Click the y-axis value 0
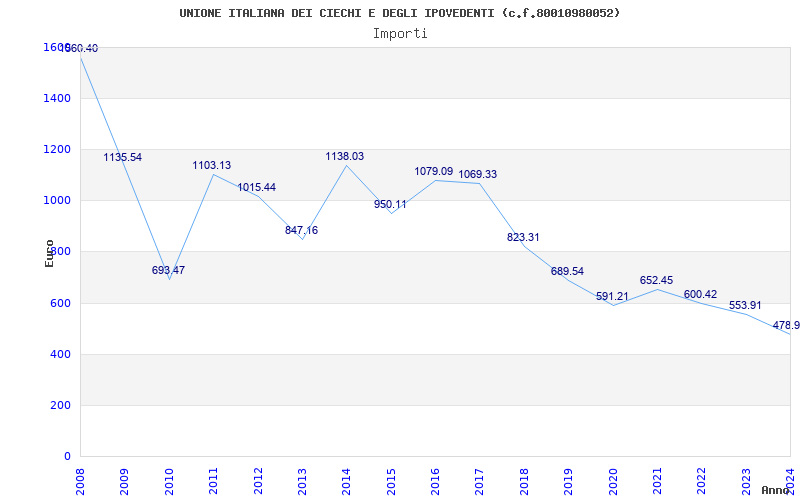800x500 pixels. [67, 457]
